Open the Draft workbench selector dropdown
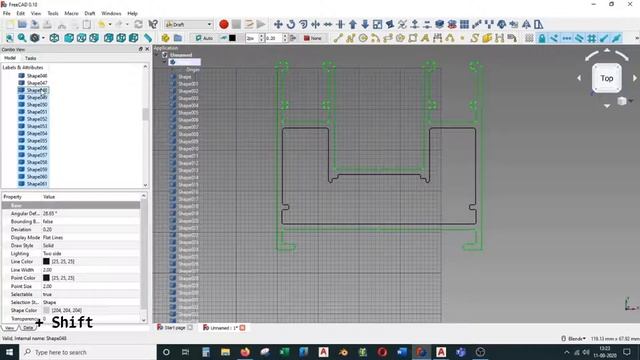 (x=189, y=24)
